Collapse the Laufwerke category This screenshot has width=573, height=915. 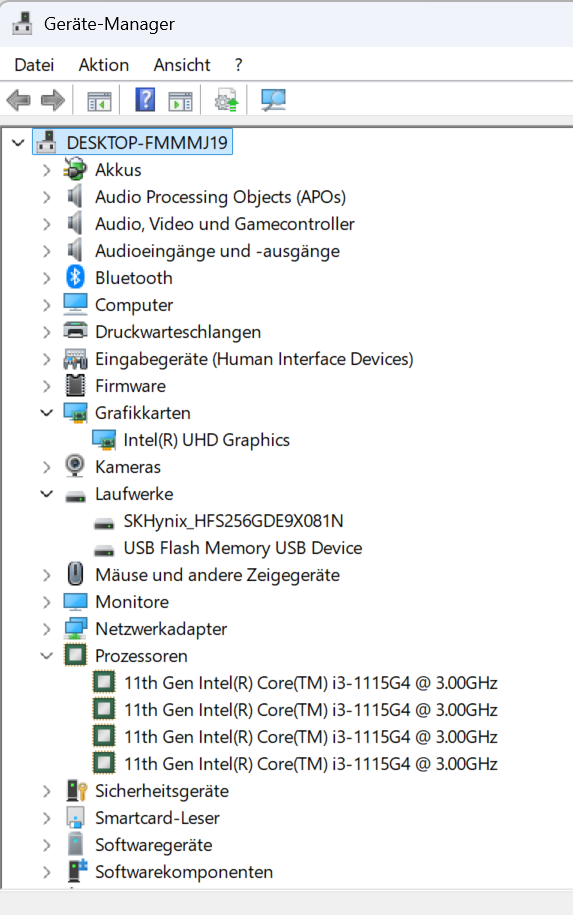pos(47,494)
